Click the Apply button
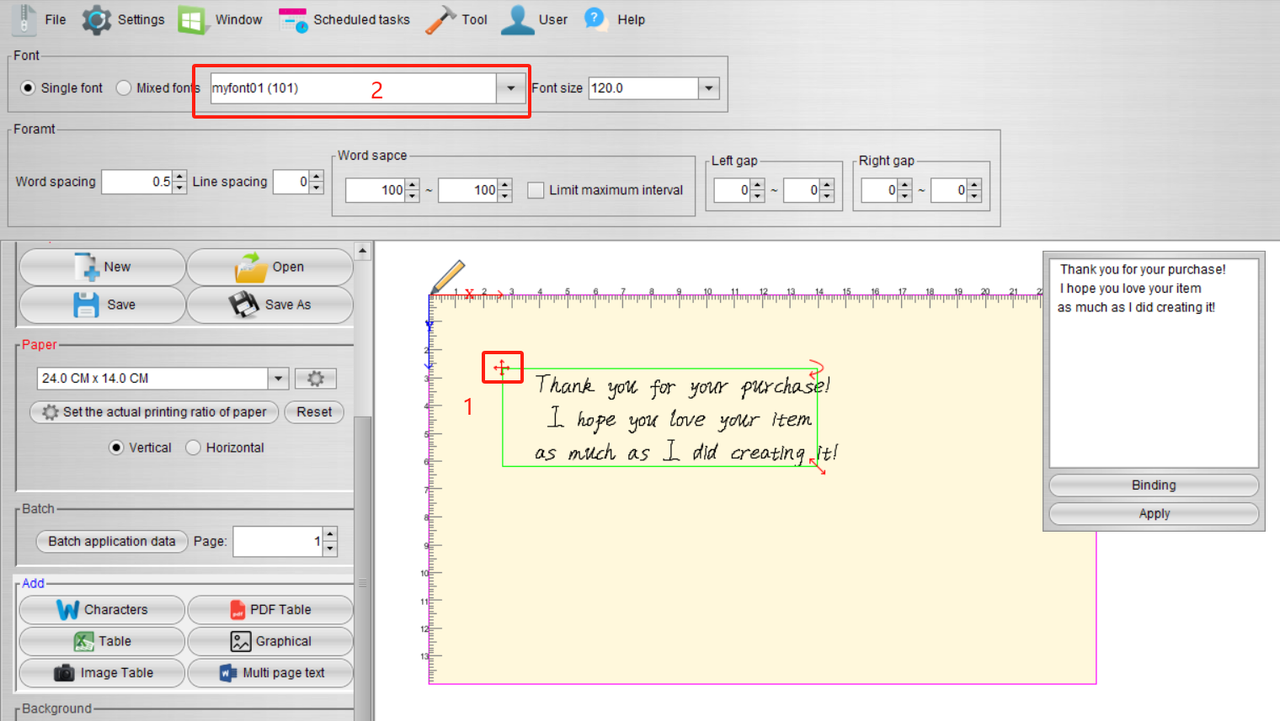The width and height of the screenshot is (1280, 721). click(x=1154, y=513)
